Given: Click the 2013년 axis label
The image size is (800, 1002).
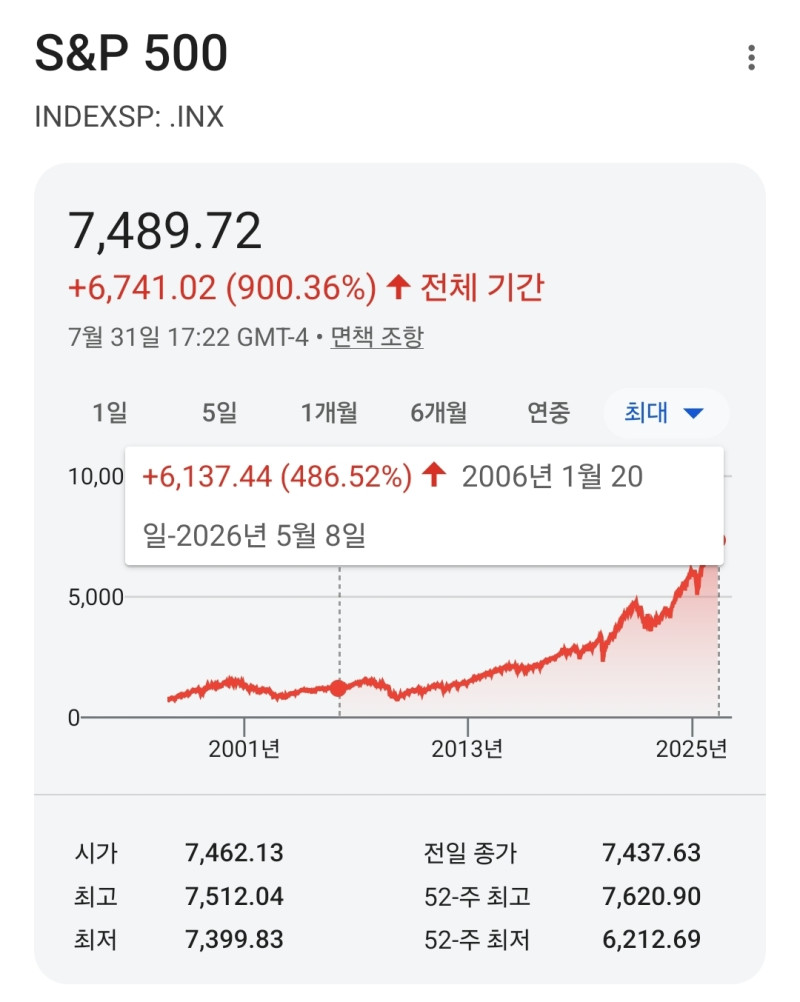Looking at the screenshot, I should pos(467,749).
